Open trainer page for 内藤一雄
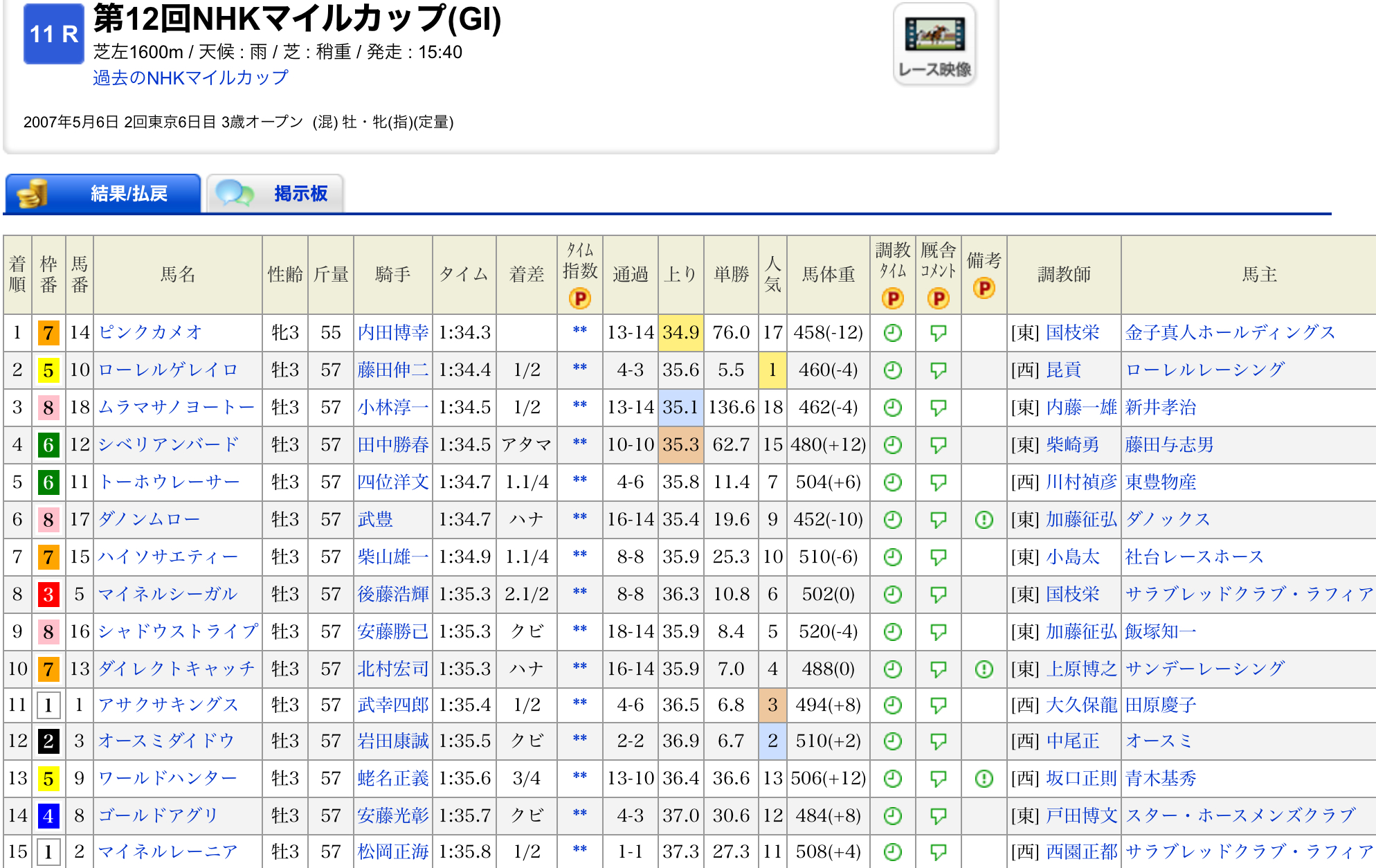 [1081, 407]
